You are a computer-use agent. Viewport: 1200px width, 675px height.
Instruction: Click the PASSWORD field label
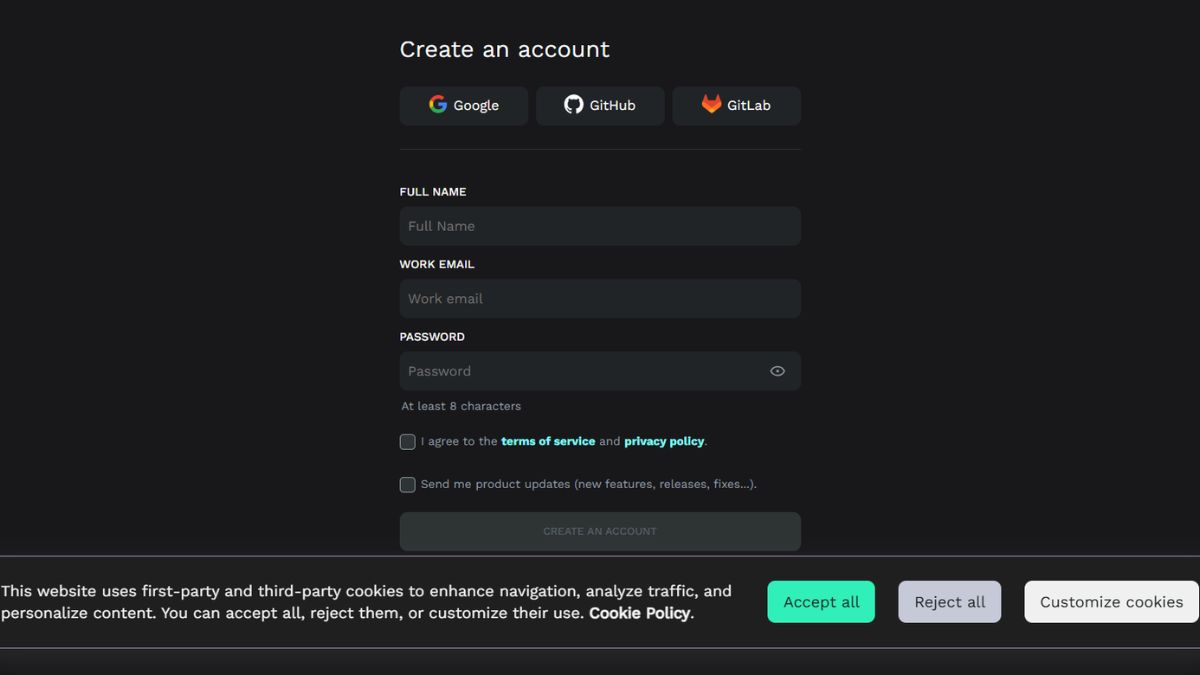(432, 337)
